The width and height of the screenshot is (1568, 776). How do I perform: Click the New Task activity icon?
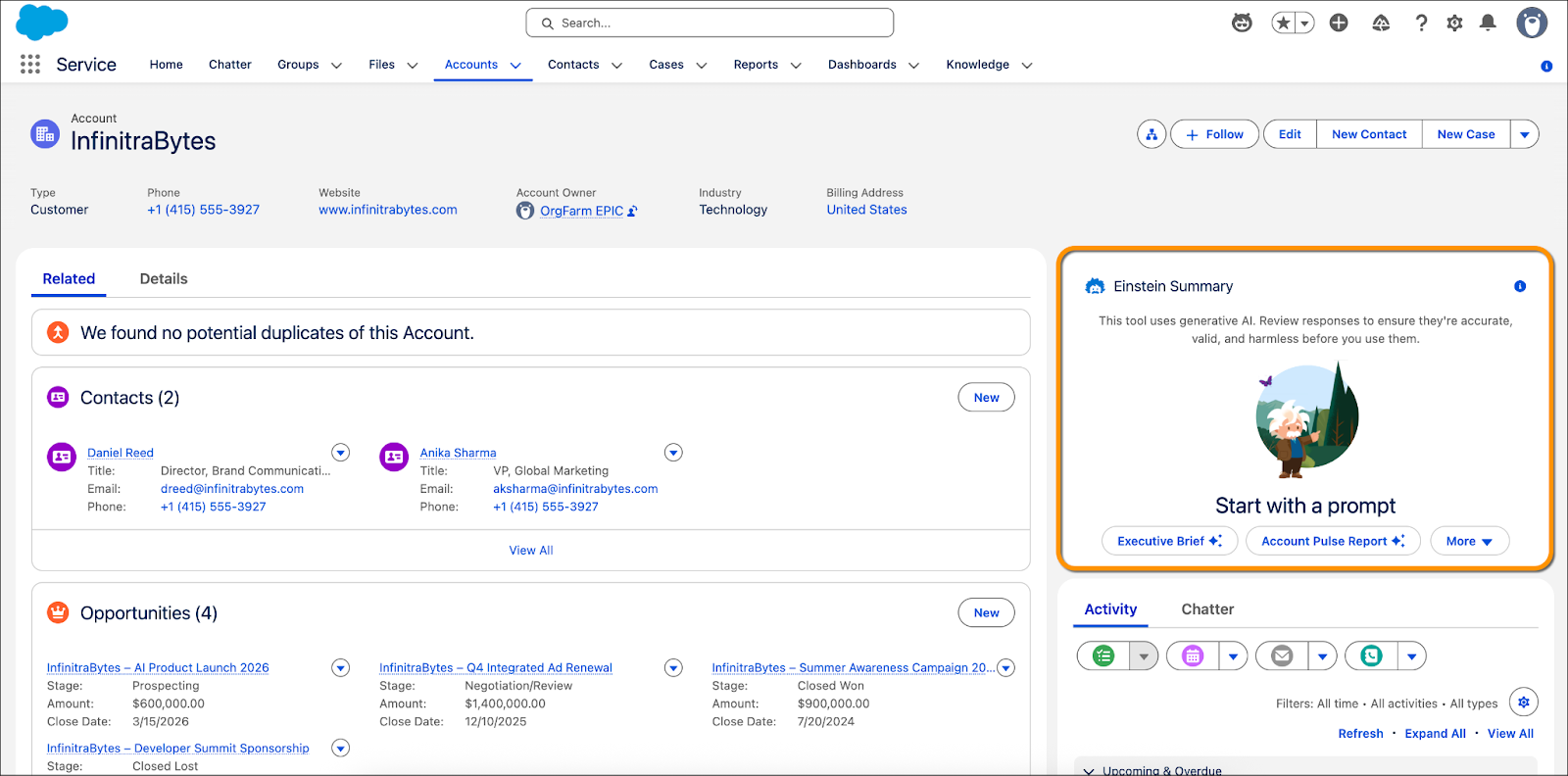coord(1103,655)
